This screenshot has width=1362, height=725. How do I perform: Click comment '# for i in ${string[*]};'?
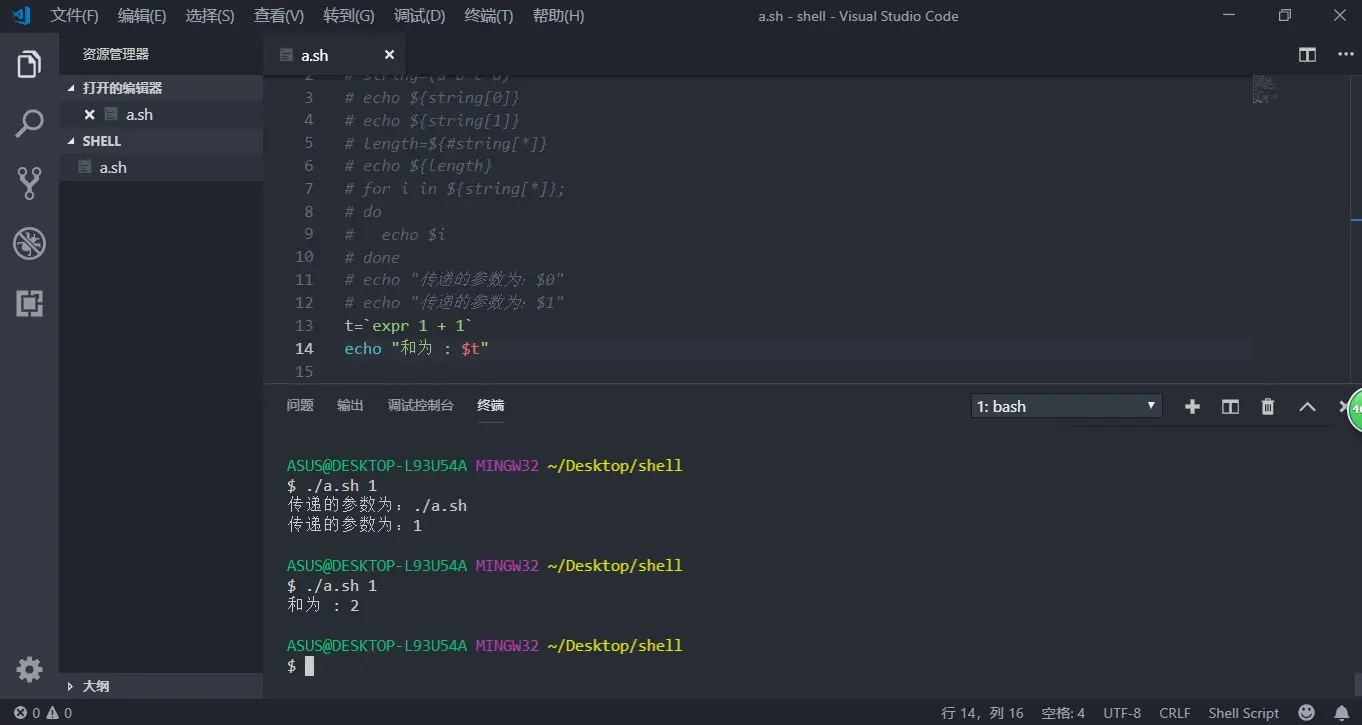click(455, 189)
